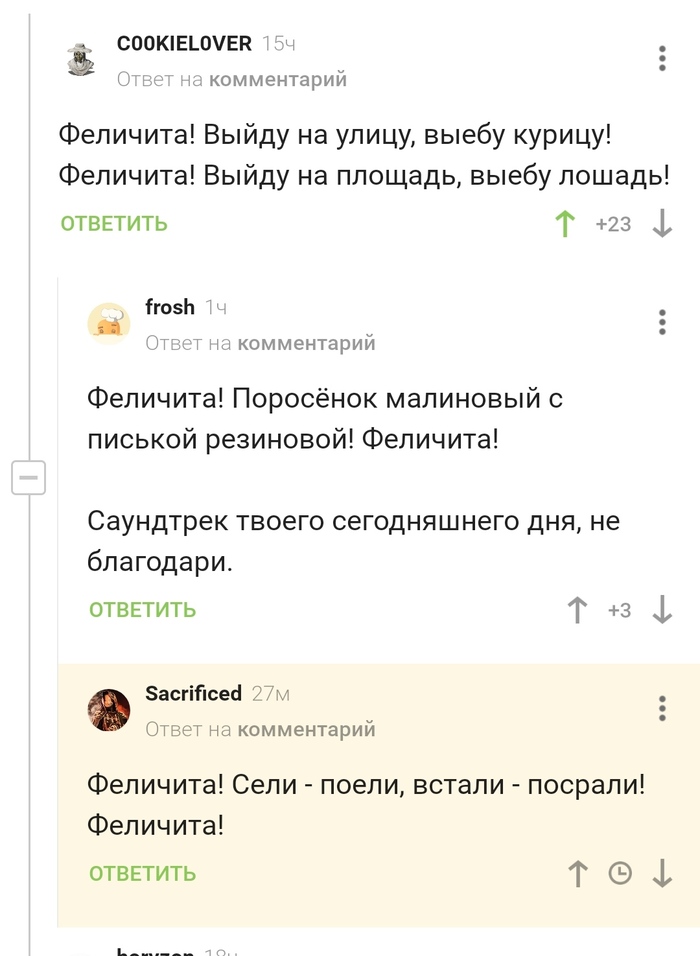Click frosh's avatar picture
The image size is (700, 956).
[x=109, y=324]
